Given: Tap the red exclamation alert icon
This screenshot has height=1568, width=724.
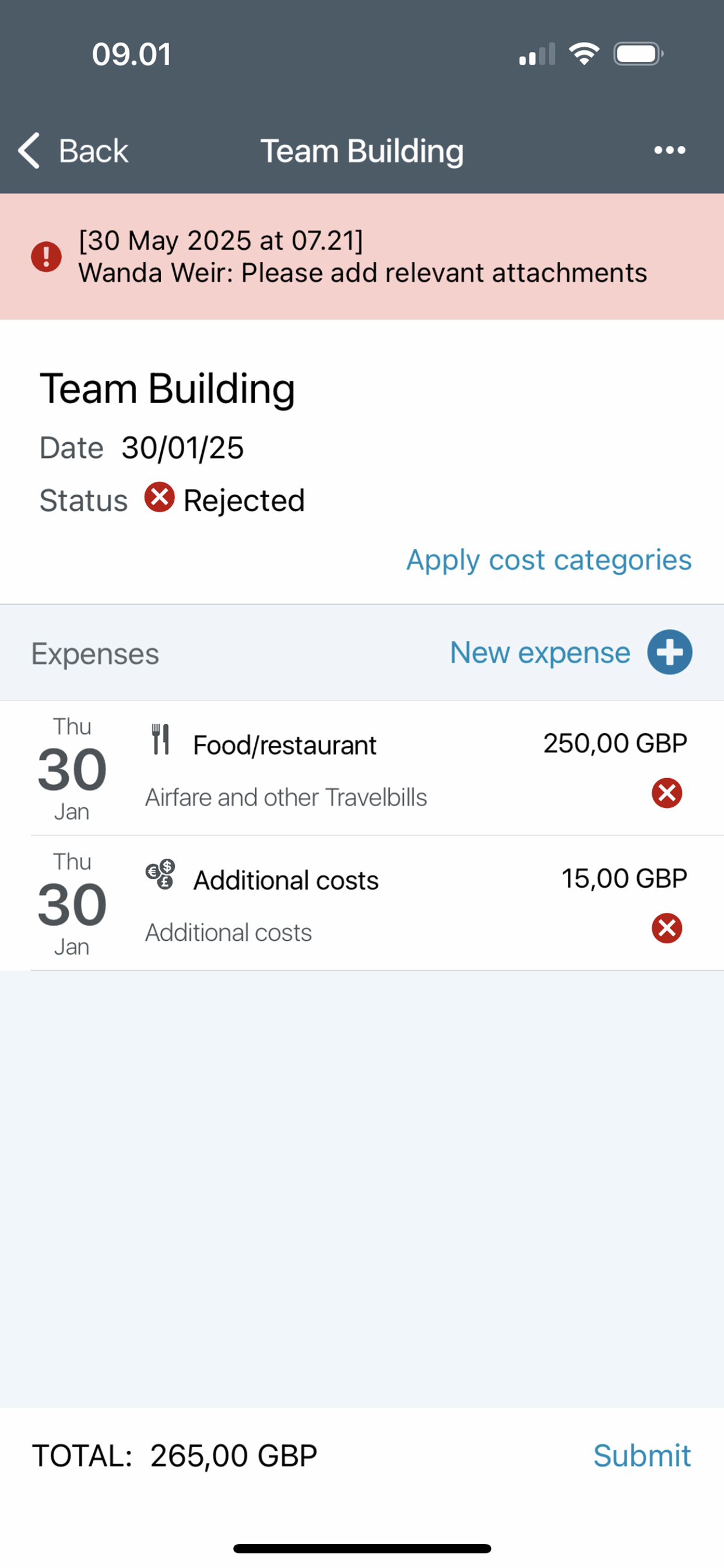Looking at the screenshot, I should pyautogui.click(x=46, y=256).
